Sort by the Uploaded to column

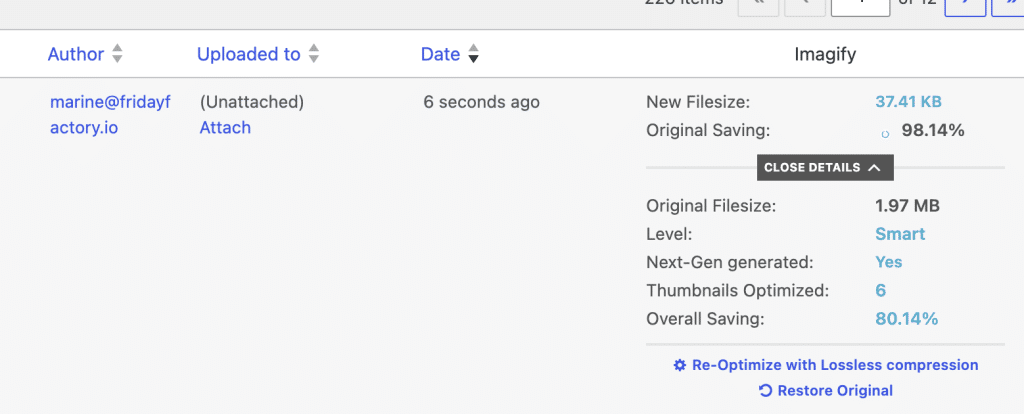[248, 54]
